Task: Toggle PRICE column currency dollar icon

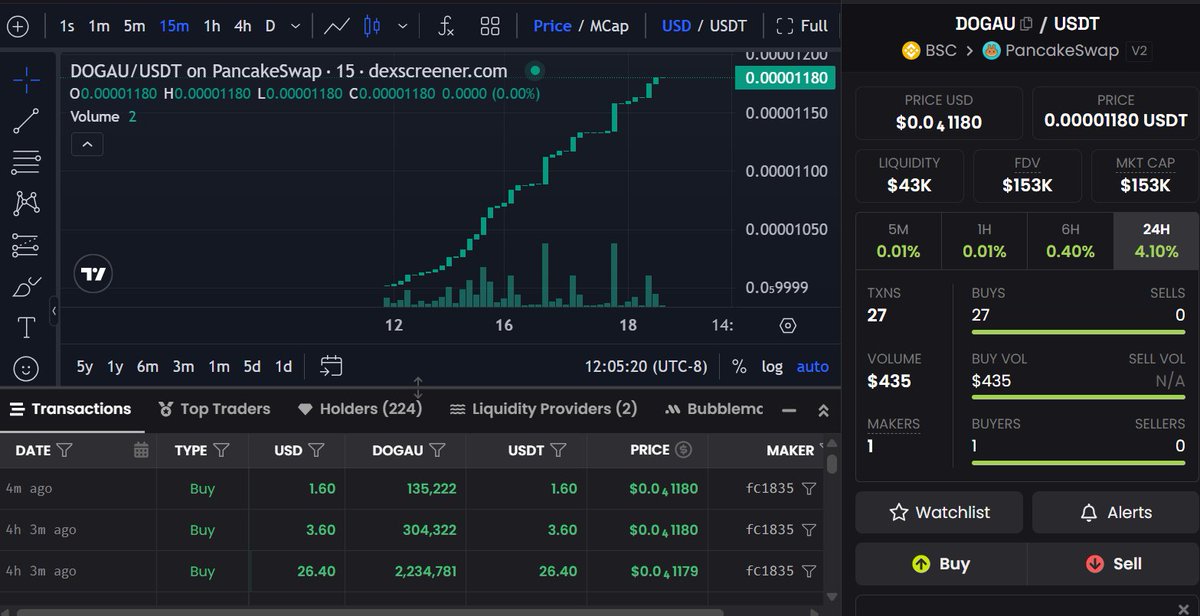Action: click(684, 450)
